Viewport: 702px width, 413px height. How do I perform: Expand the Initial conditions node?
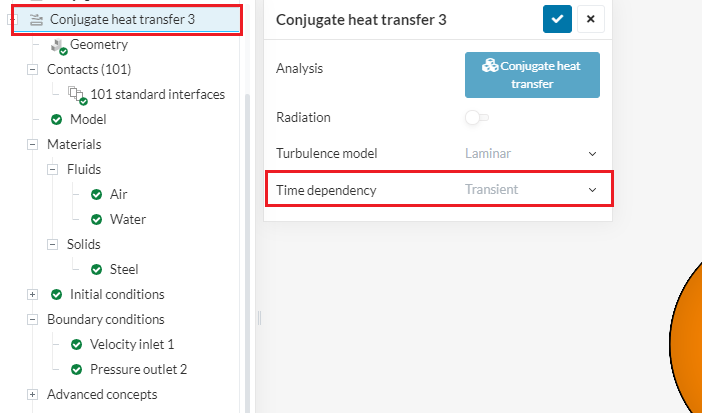coord(33,294)
